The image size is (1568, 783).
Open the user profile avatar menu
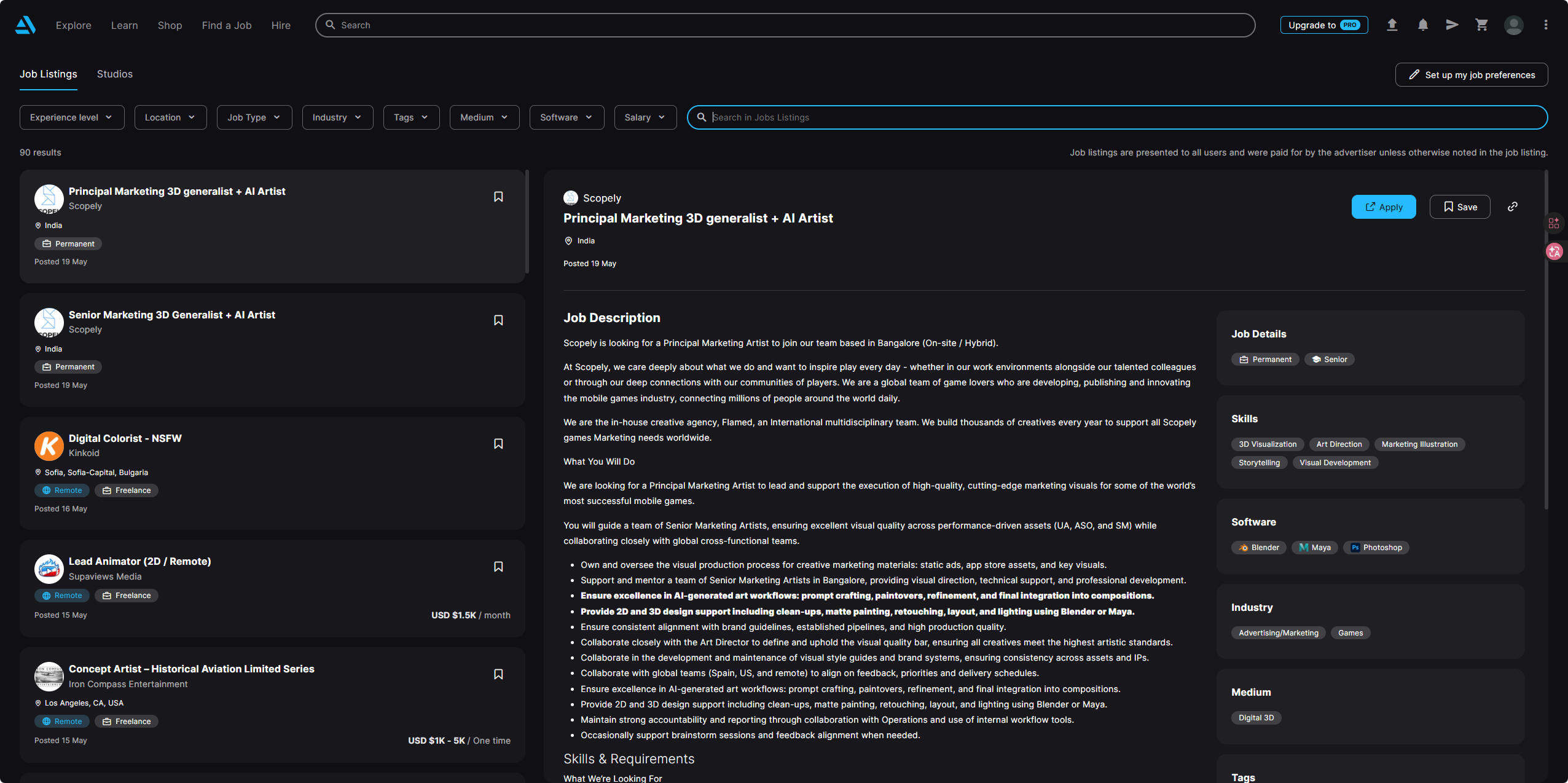1514,25
